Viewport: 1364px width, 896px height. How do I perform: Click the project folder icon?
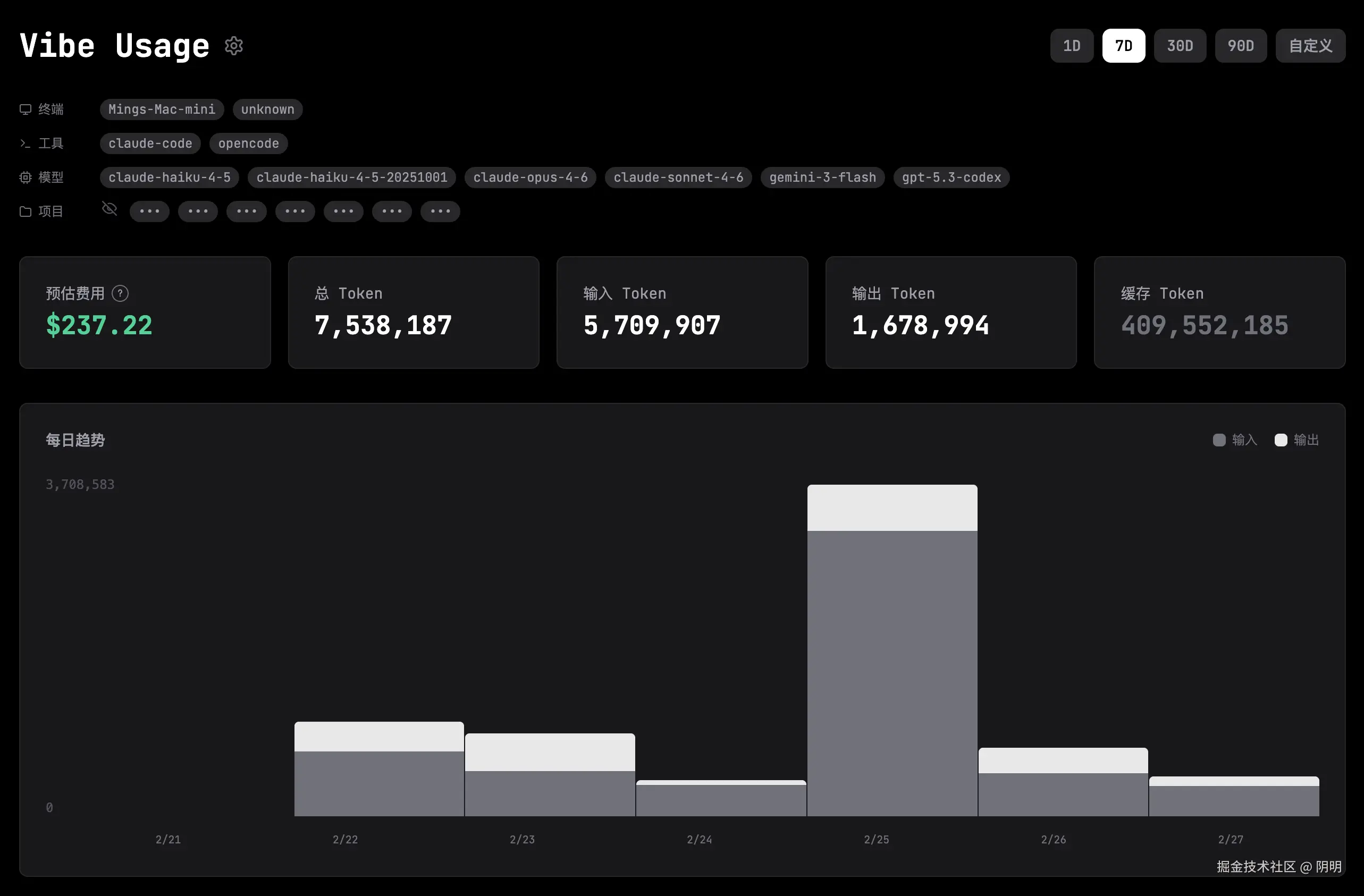25,212
